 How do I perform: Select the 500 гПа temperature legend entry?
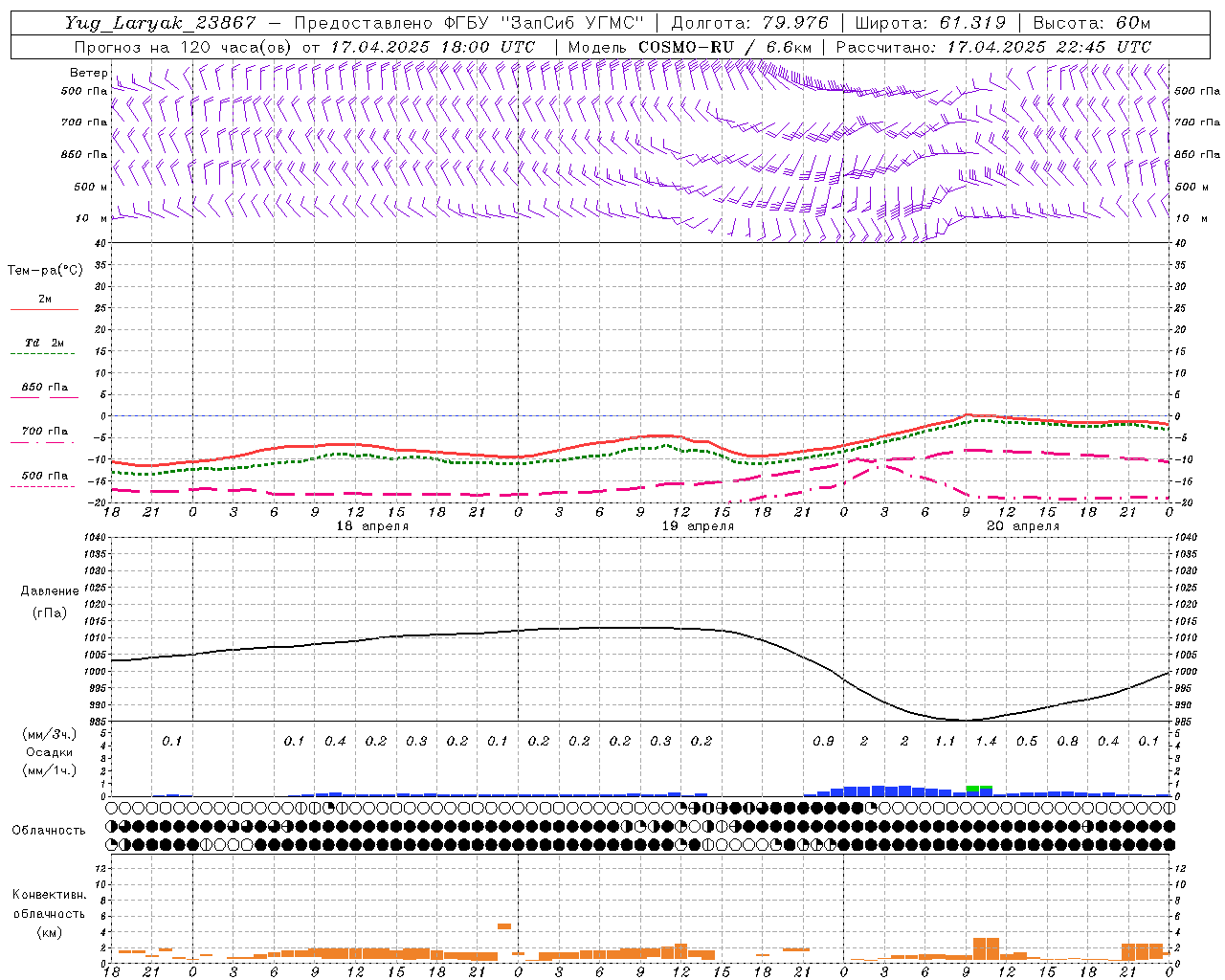(44, 476)
